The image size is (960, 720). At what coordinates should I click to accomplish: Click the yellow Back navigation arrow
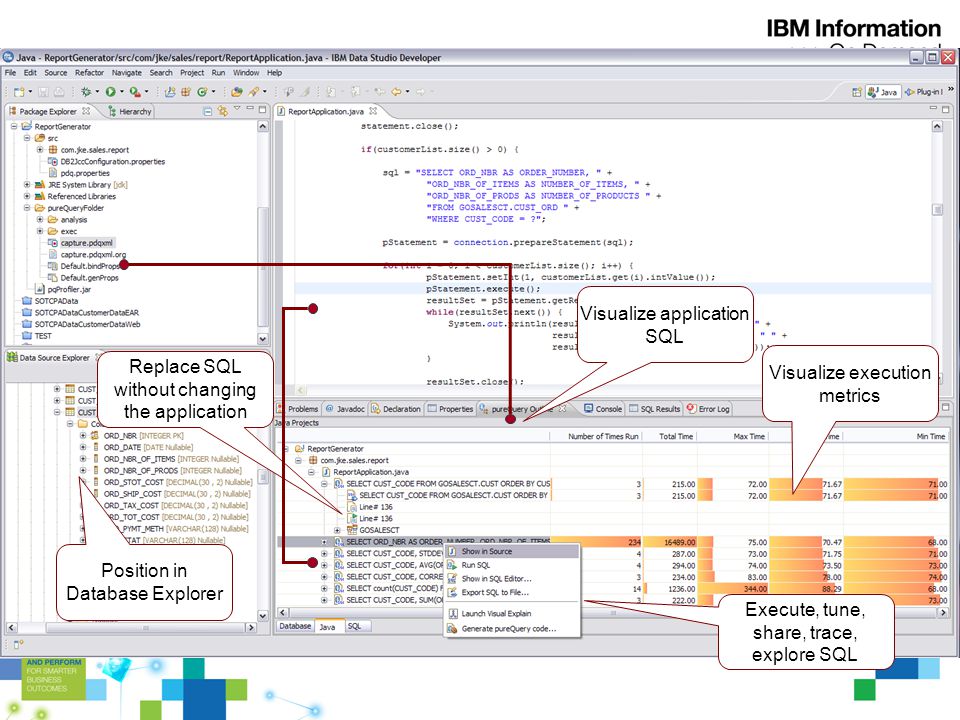click(396, 92)
